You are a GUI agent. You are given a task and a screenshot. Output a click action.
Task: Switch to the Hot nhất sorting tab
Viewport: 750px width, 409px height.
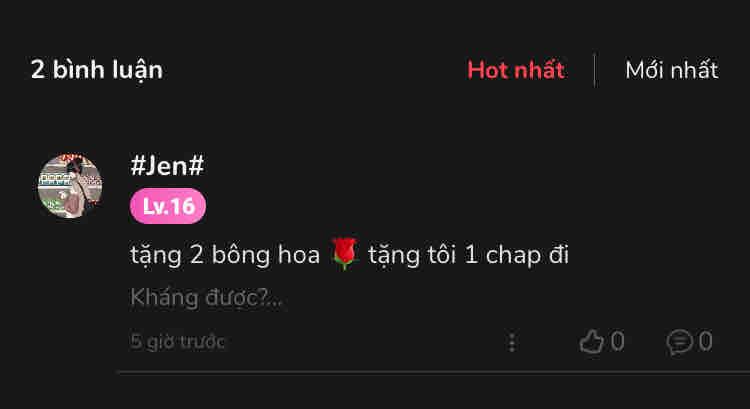516,70
